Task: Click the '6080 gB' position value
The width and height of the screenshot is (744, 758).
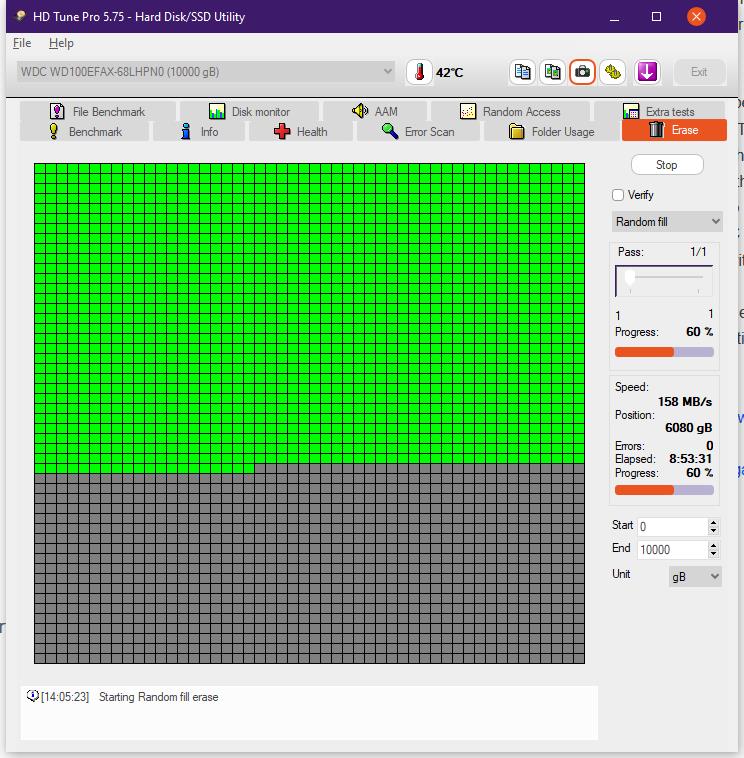Action: click(688, 428)
